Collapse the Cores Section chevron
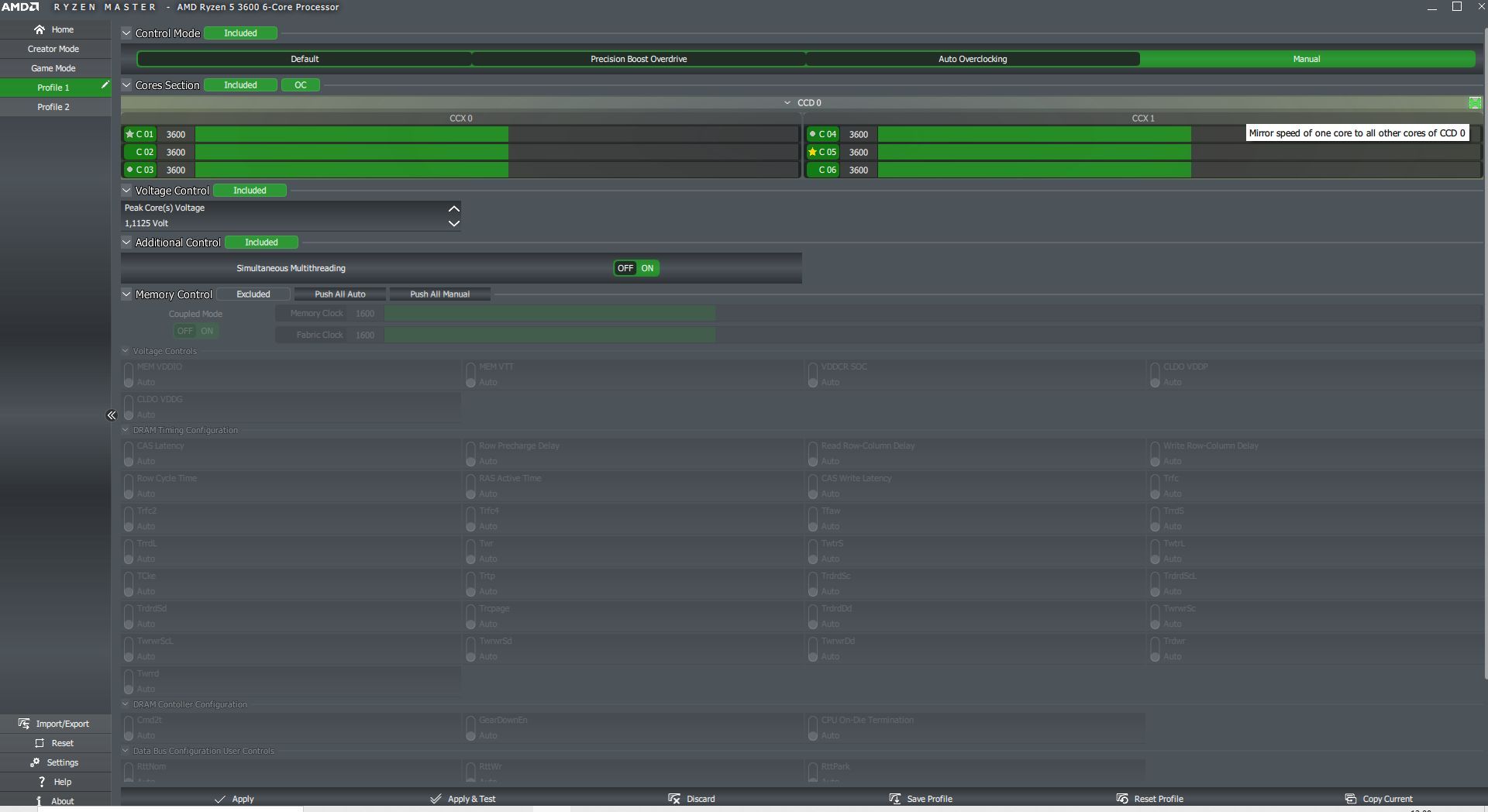Viewport: 1488px width, 812px height. (x=126, y=85)
